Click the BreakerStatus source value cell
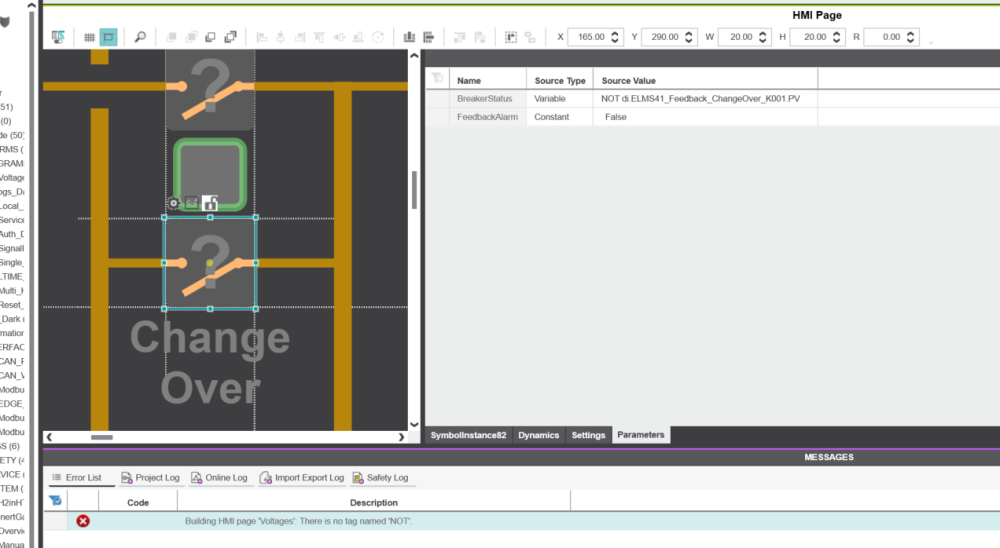This screenshot has width=1000, height=548. pos(705,99)
